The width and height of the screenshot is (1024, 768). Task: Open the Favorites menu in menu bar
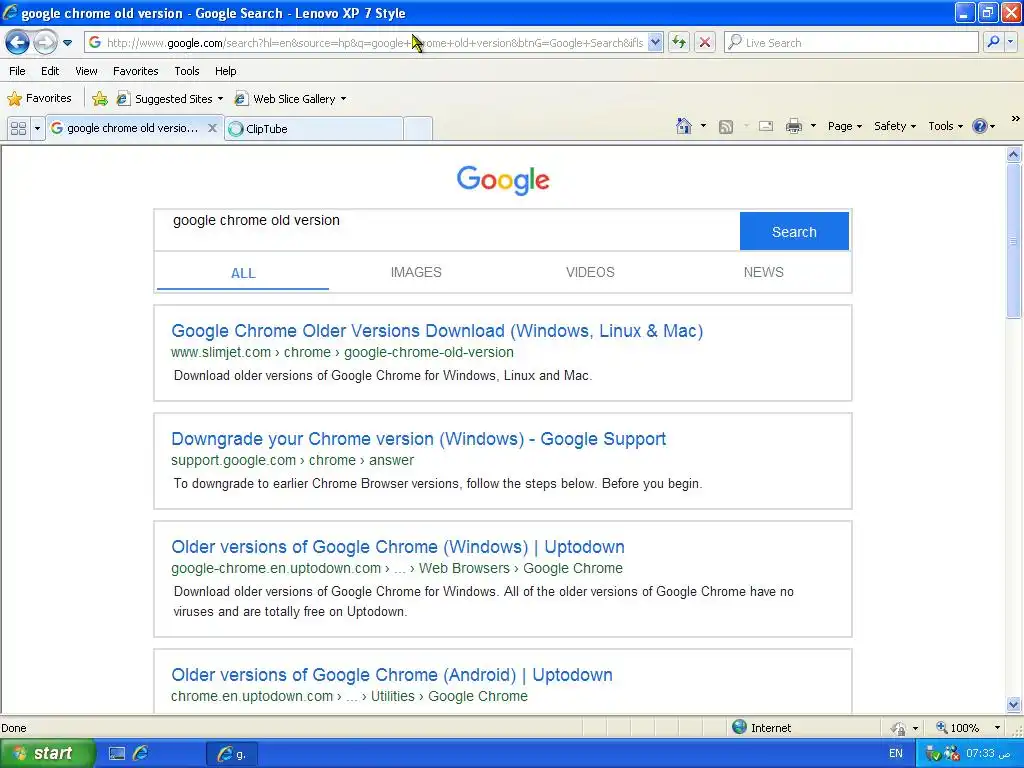tap(136, 71)
